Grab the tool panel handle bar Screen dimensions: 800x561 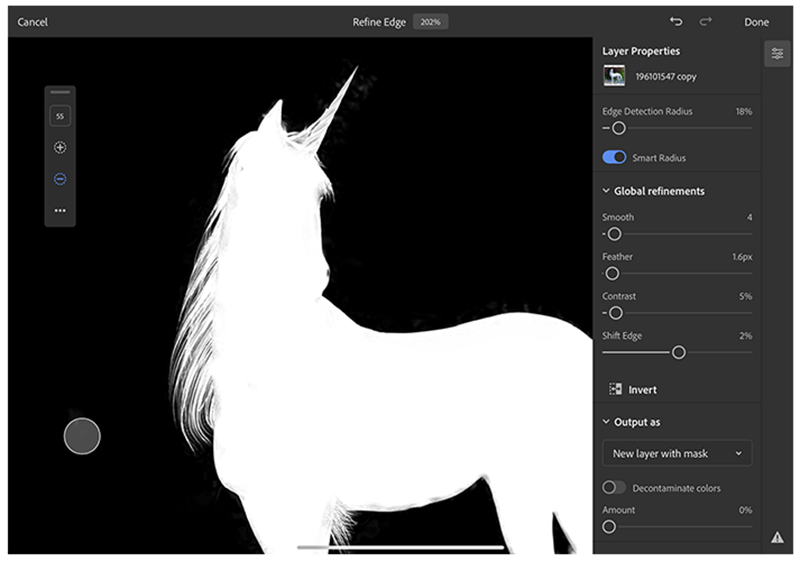tap(60, 92)
